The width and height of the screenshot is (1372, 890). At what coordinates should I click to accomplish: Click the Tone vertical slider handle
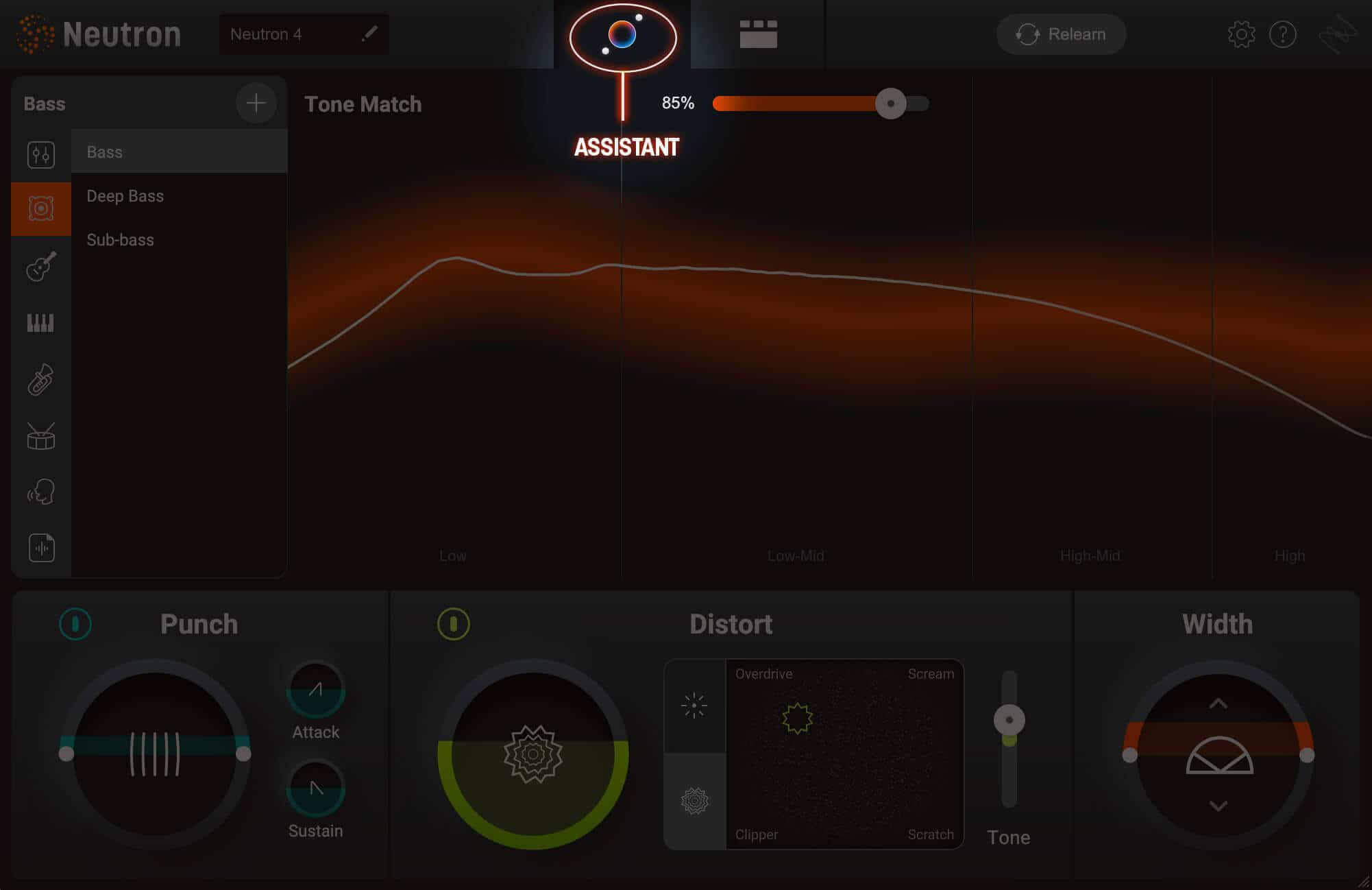[x=1009, y=720]
